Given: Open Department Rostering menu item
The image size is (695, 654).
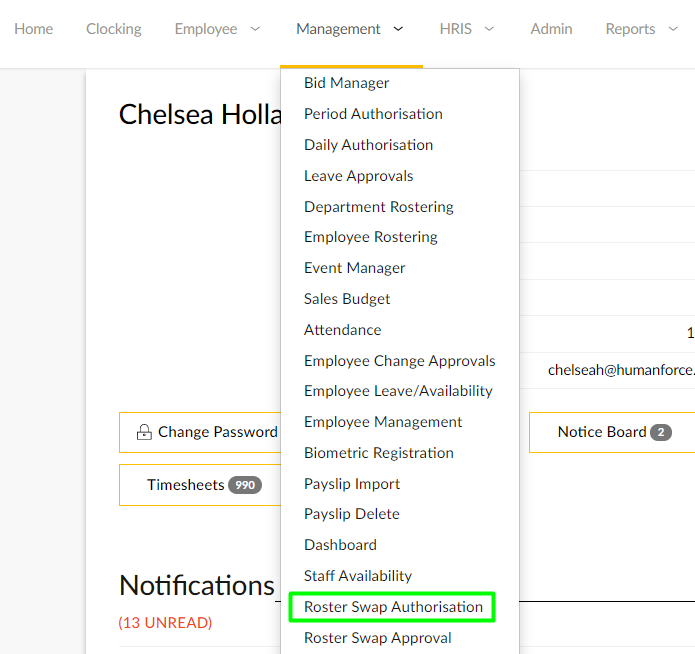Looking at the screenshot, I should [x=379, y=207].
